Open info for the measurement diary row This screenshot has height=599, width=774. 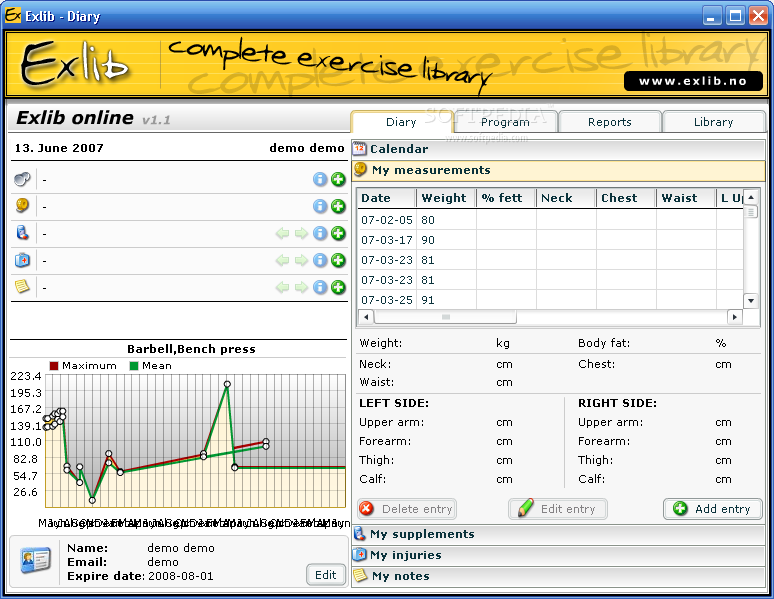[x=320, y=206]
